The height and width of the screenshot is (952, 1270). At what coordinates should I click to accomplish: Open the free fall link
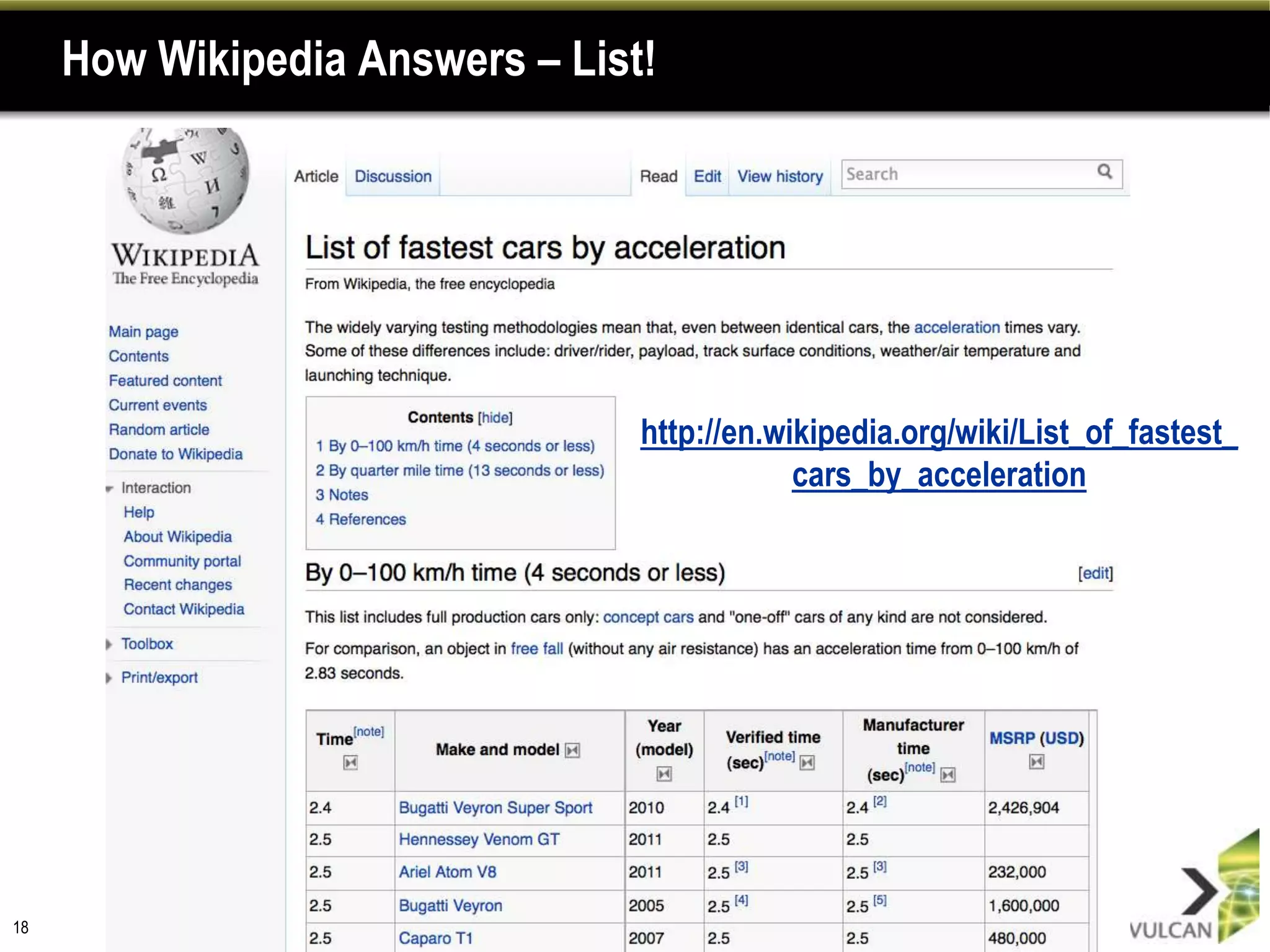[537, 649]
